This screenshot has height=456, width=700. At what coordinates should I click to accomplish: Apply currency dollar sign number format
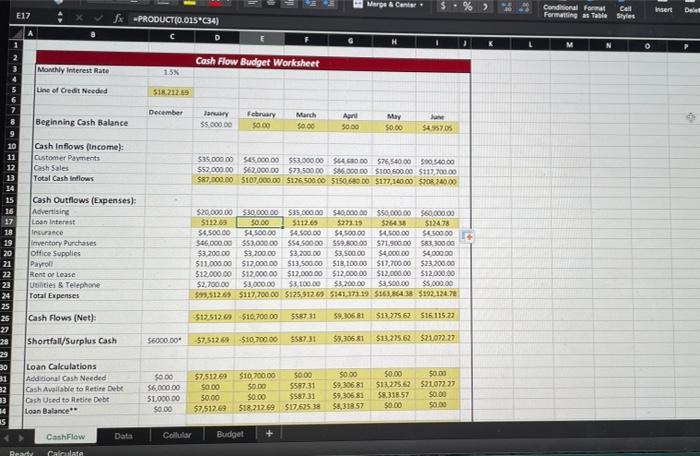[443, 5]
